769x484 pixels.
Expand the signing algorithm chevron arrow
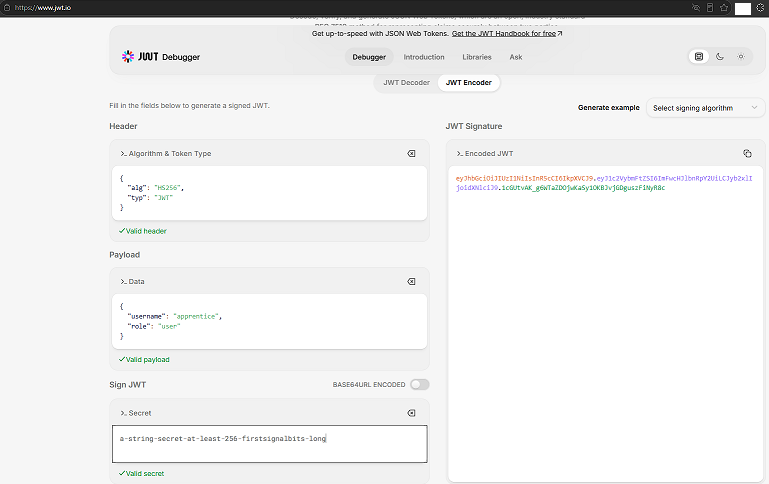(754, 107)
